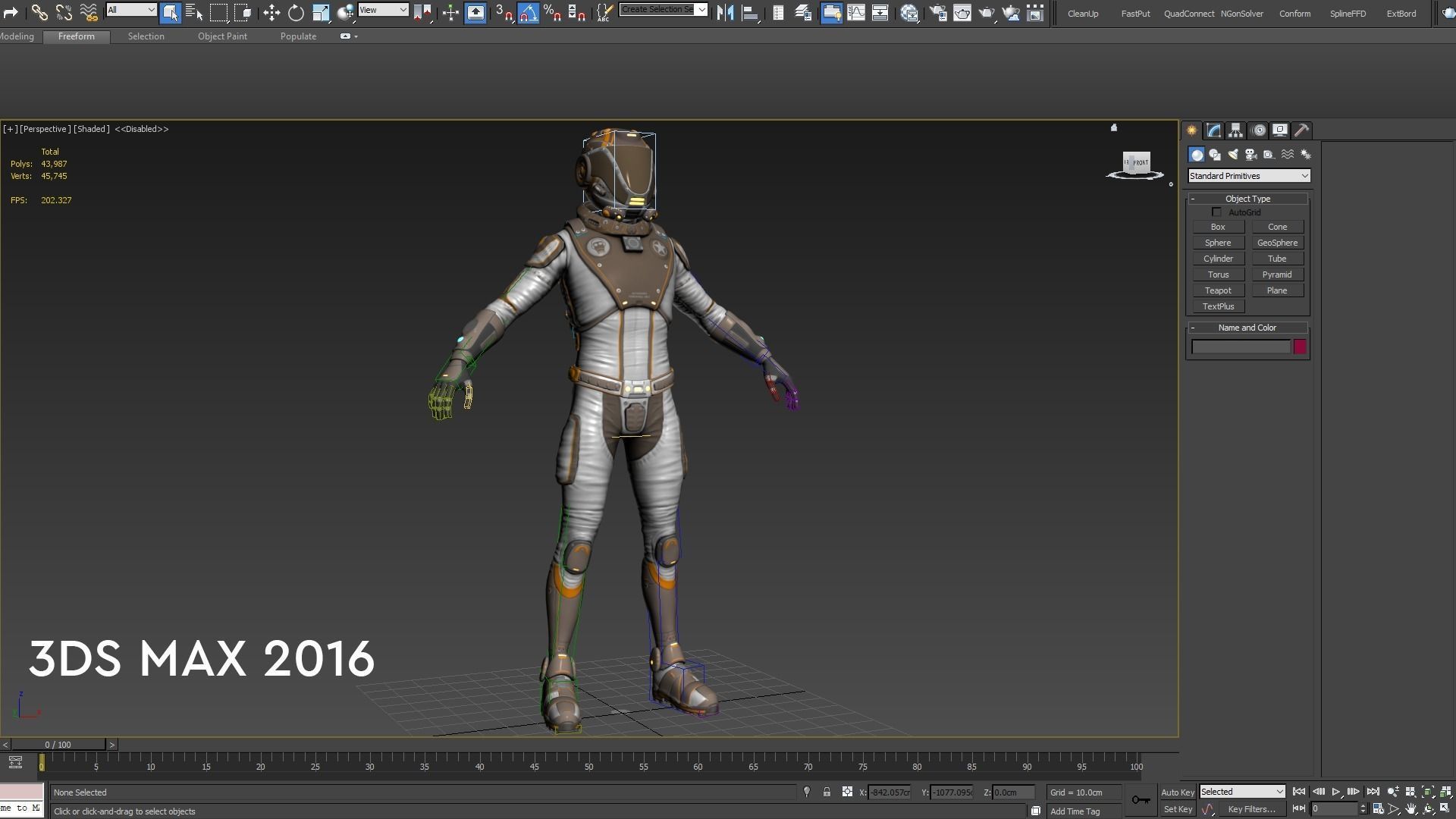Open the Key Filters dialog button

[x=1251, y=809]
